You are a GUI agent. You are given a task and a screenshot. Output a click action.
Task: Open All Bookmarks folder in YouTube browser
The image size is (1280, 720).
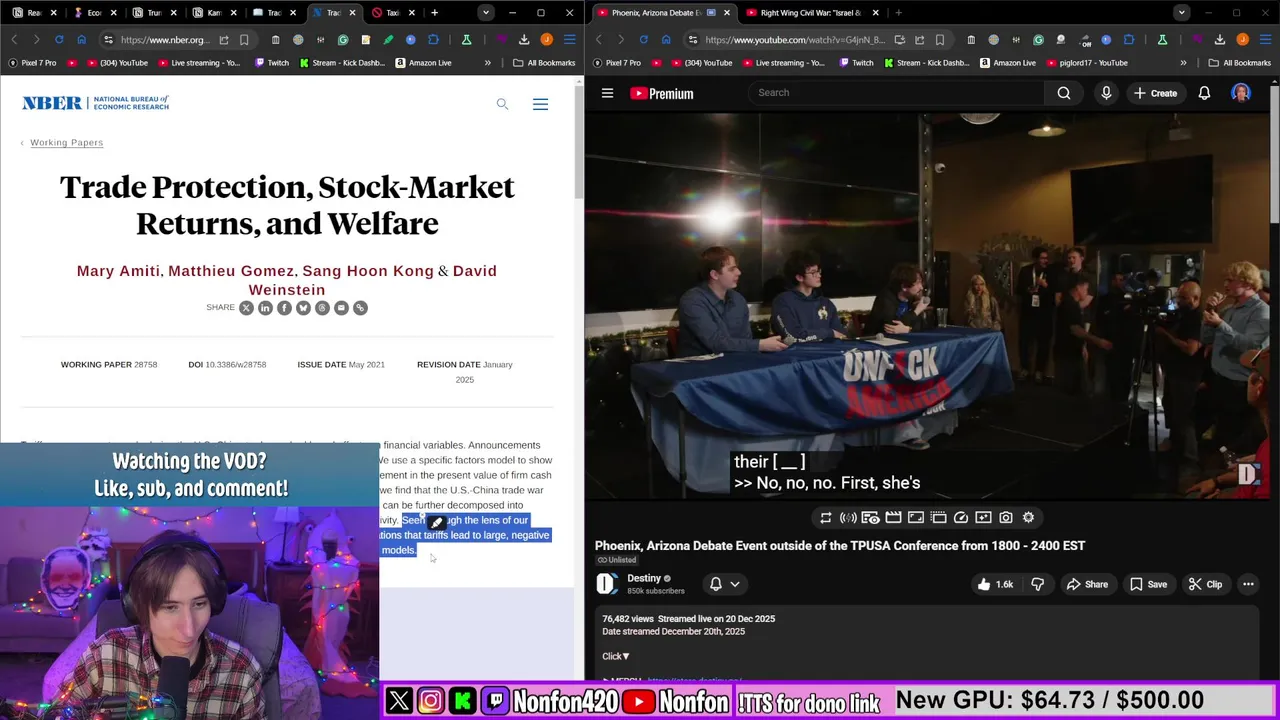1239,63
